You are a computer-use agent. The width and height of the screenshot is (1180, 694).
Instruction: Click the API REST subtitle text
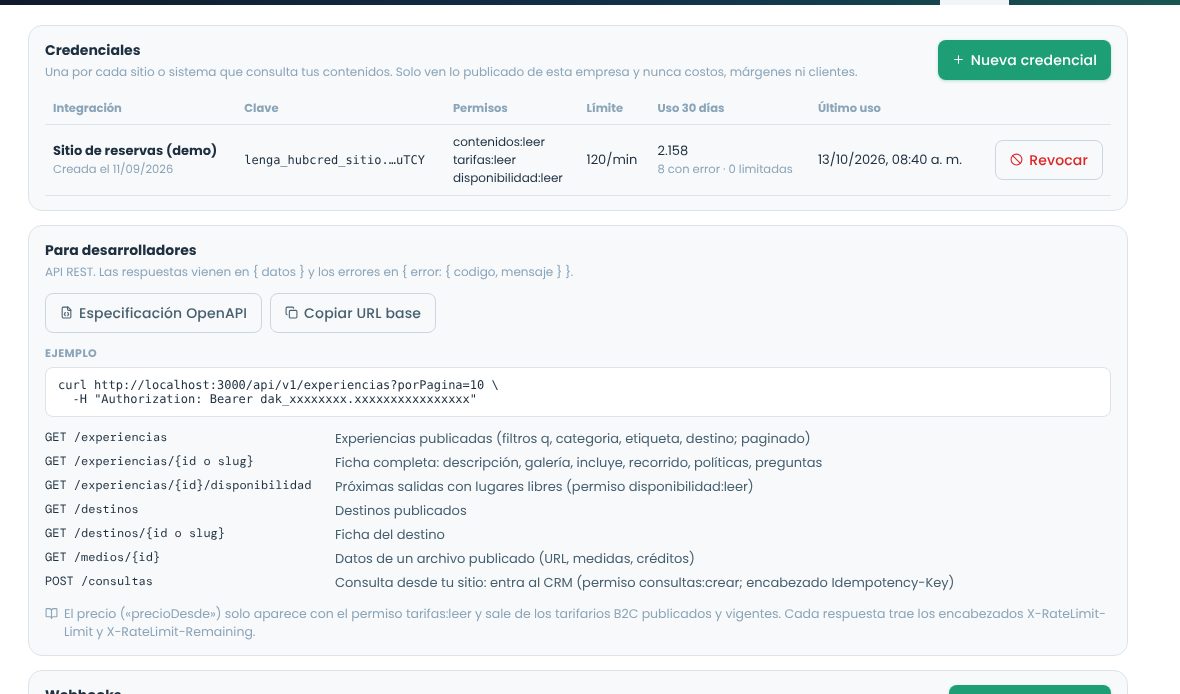point(309,272)
